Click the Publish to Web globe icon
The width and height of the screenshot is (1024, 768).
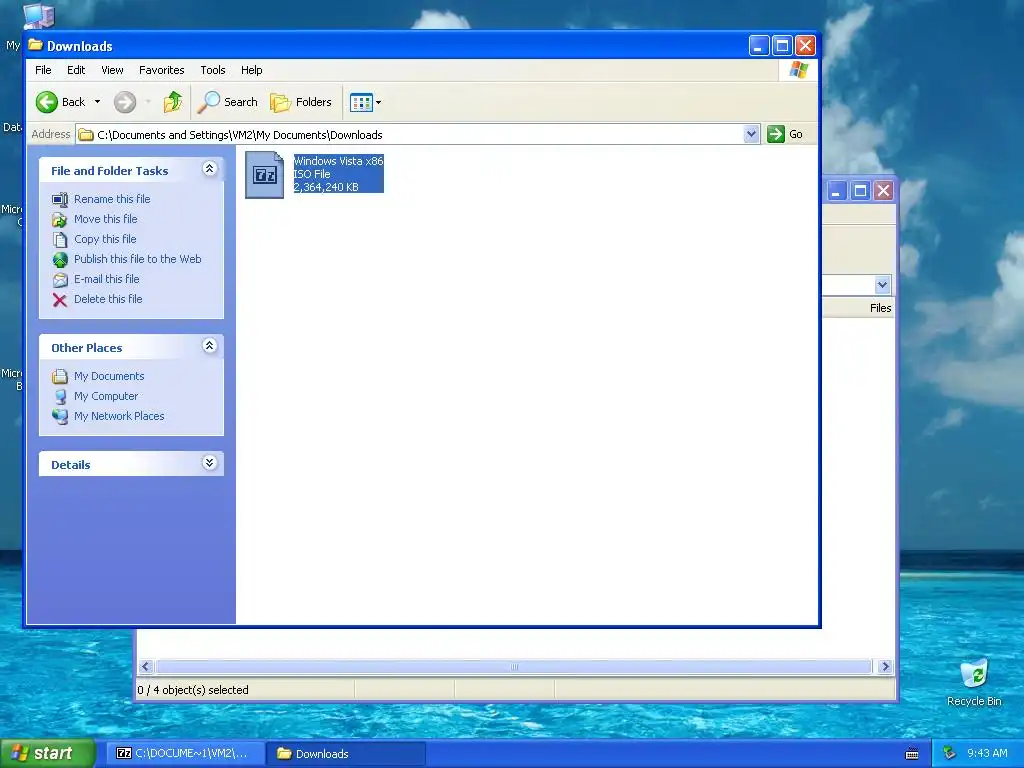coord(60,260)
